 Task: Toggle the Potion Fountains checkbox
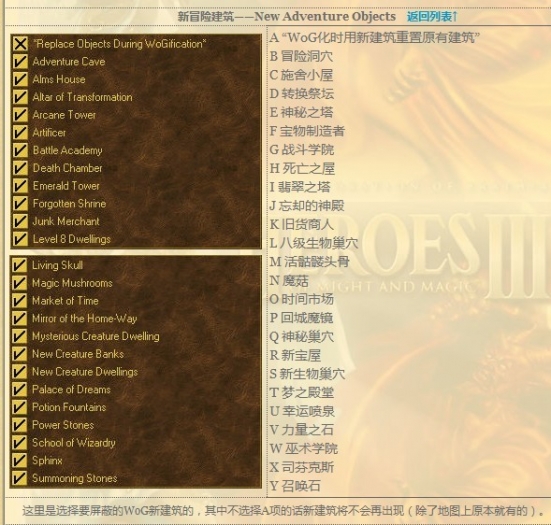click(19, 407)
